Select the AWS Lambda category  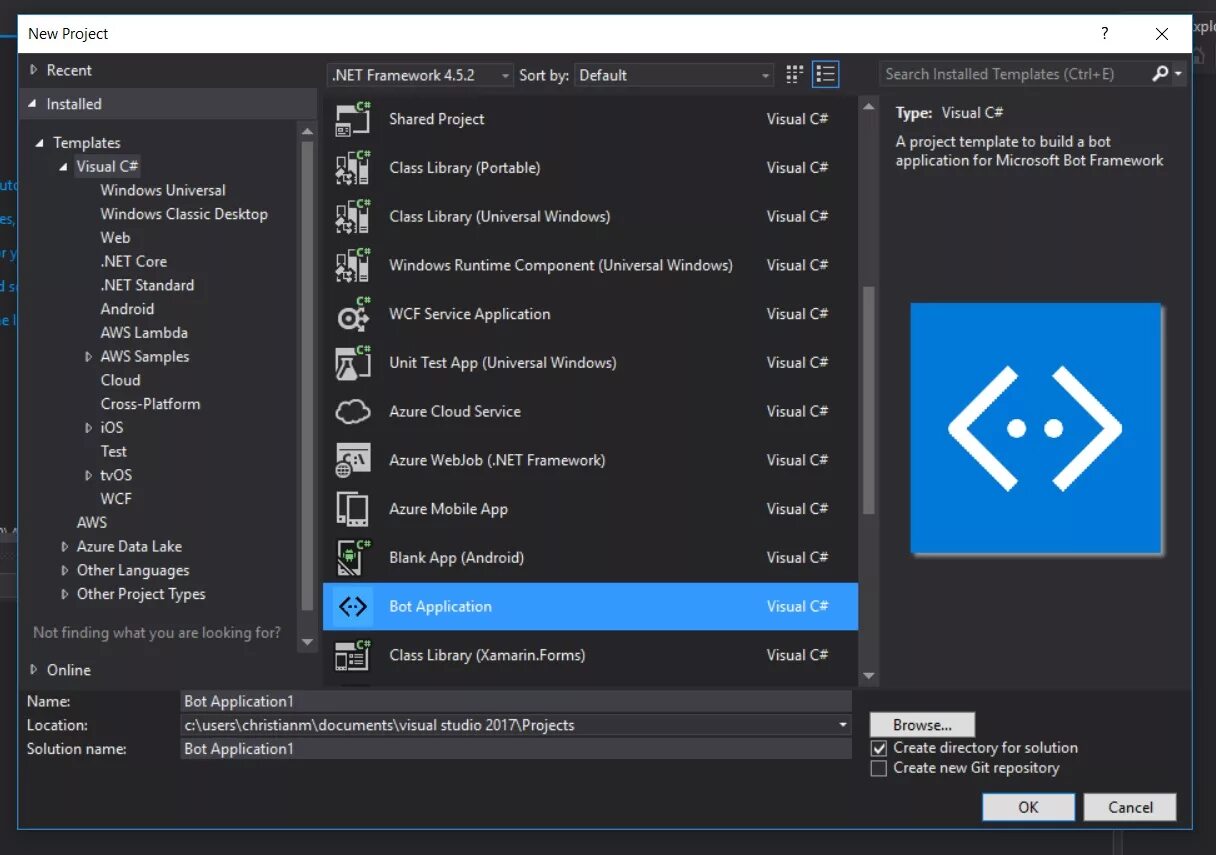pyautogui.click(x=144, y=333)
